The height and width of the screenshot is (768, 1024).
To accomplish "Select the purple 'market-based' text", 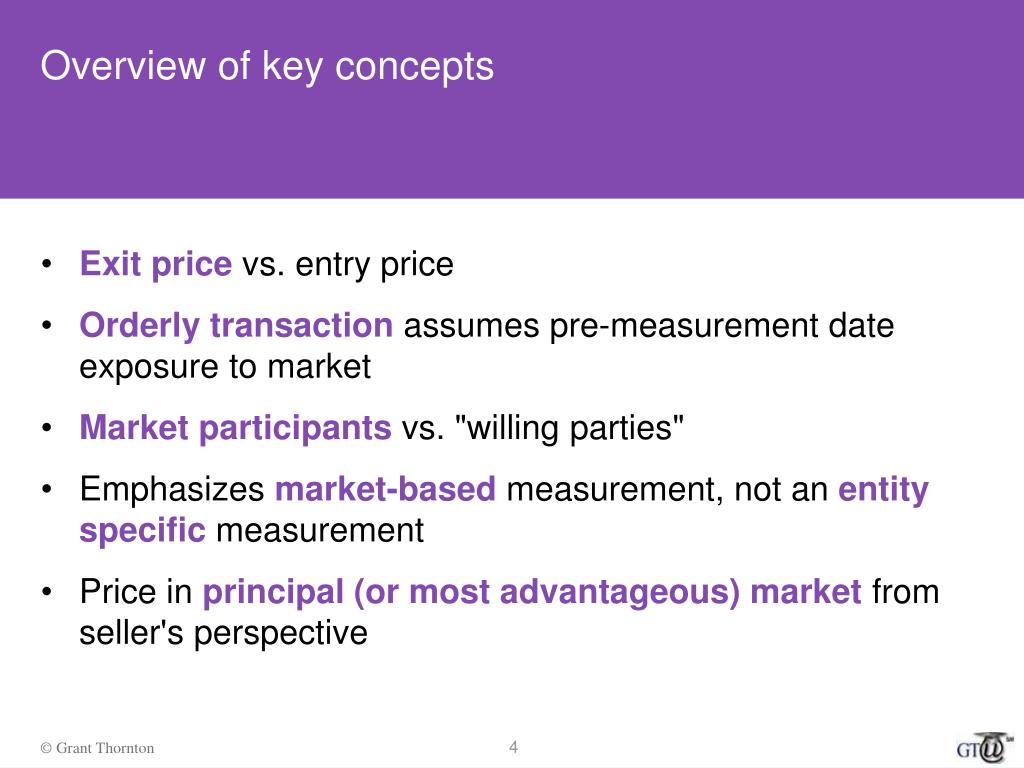I will tap(385, 489).
